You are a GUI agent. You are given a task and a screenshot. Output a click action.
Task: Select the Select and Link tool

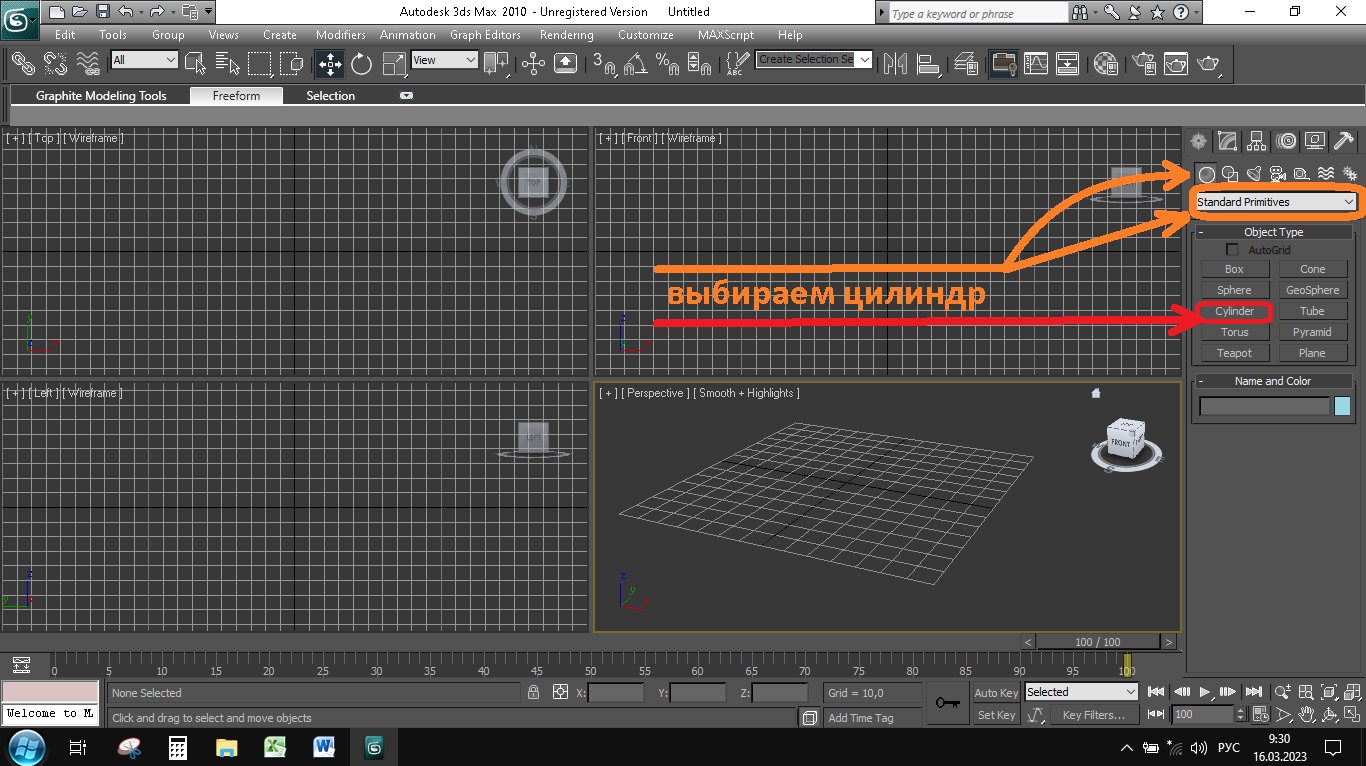23,63
